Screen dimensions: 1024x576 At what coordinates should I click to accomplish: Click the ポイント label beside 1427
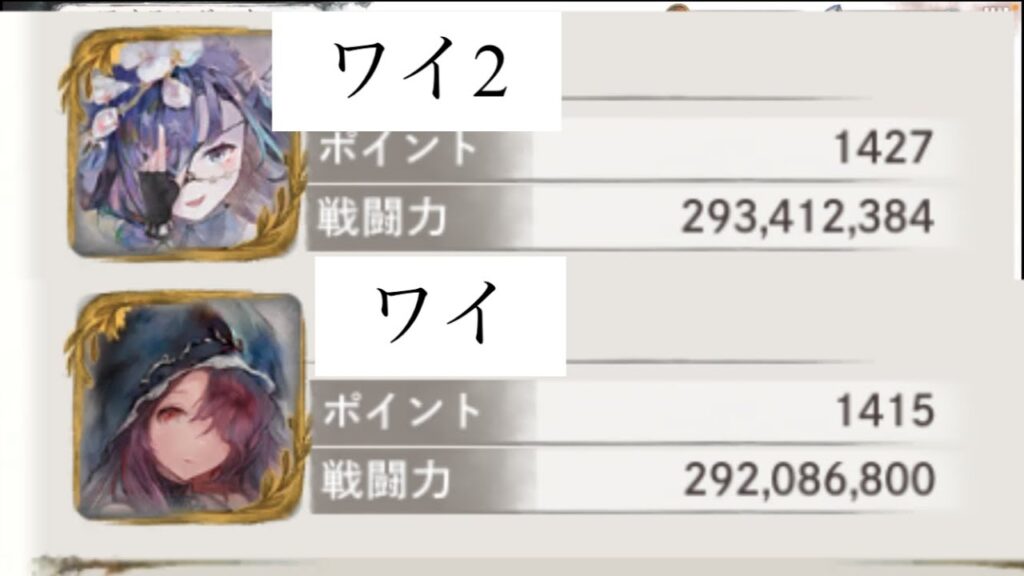pyautogui.click(x=398, y=146)
